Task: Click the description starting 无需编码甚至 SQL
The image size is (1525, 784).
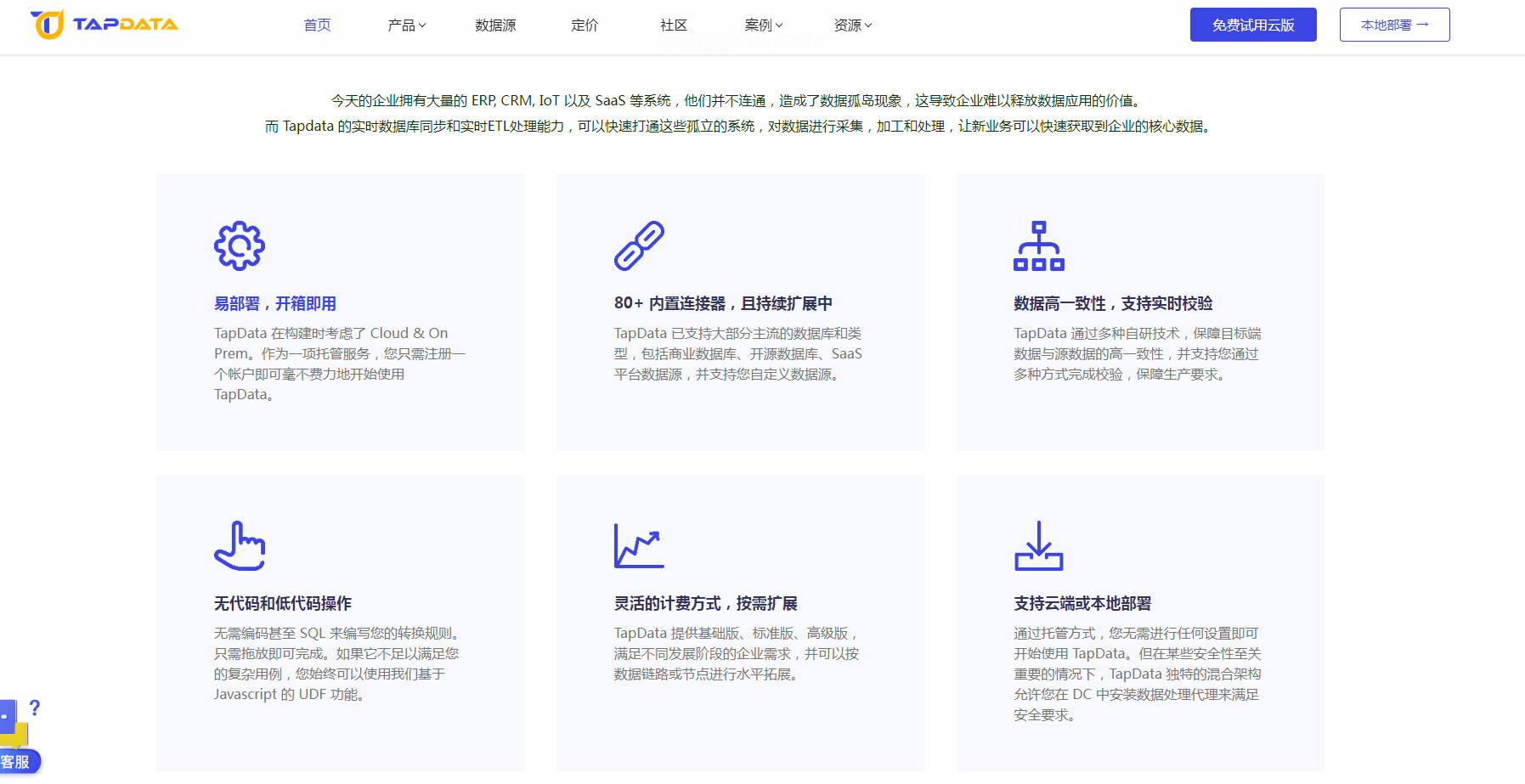Action: [336, 663]
